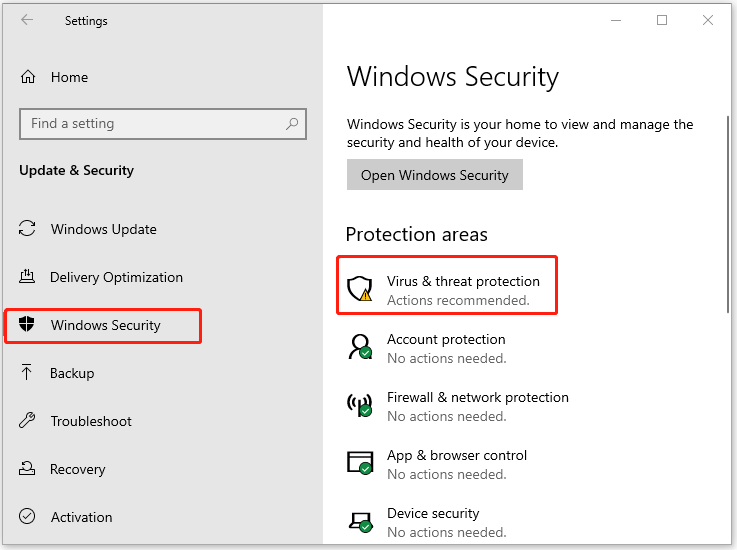737x550 pixels.
Task: Click the Activation checkmark icon
Action: (28, 517)
